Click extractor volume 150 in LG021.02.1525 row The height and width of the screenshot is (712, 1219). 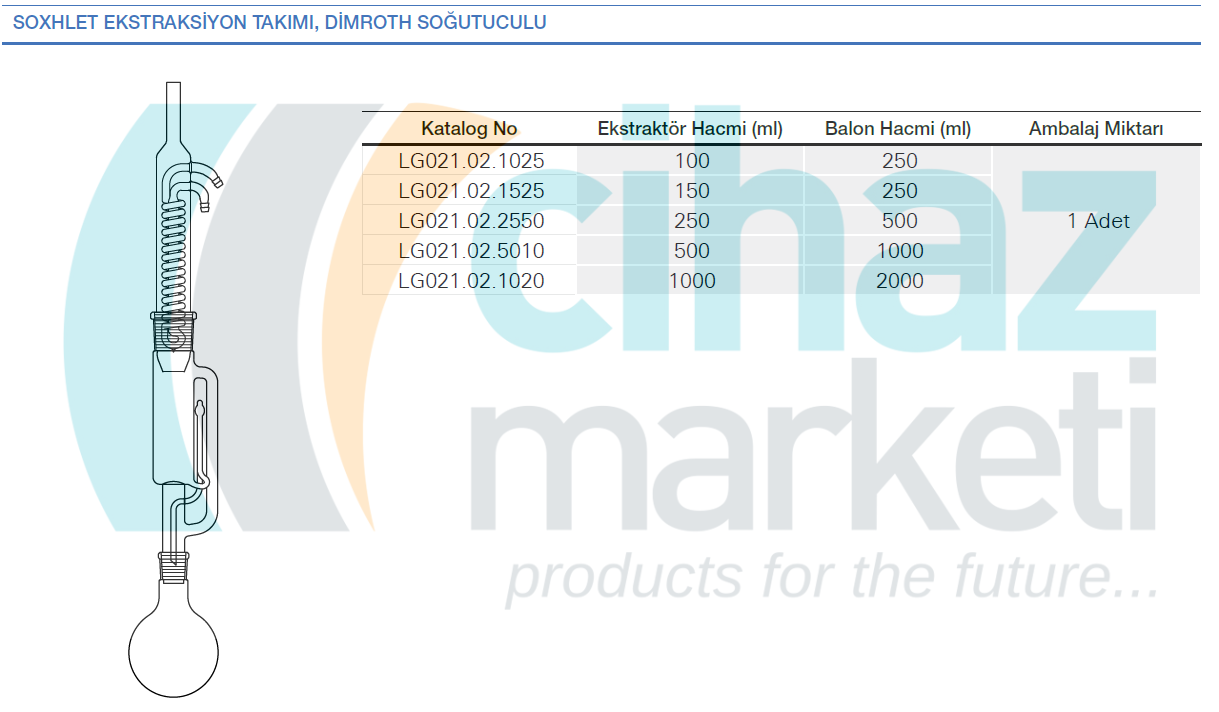point(692,191)
